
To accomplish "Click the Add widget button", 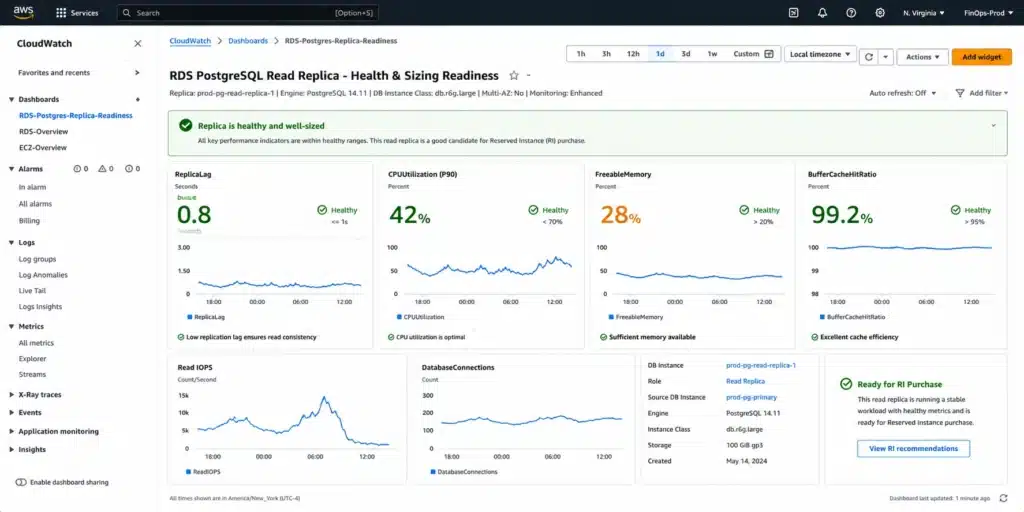I will (x=982, y=57).
